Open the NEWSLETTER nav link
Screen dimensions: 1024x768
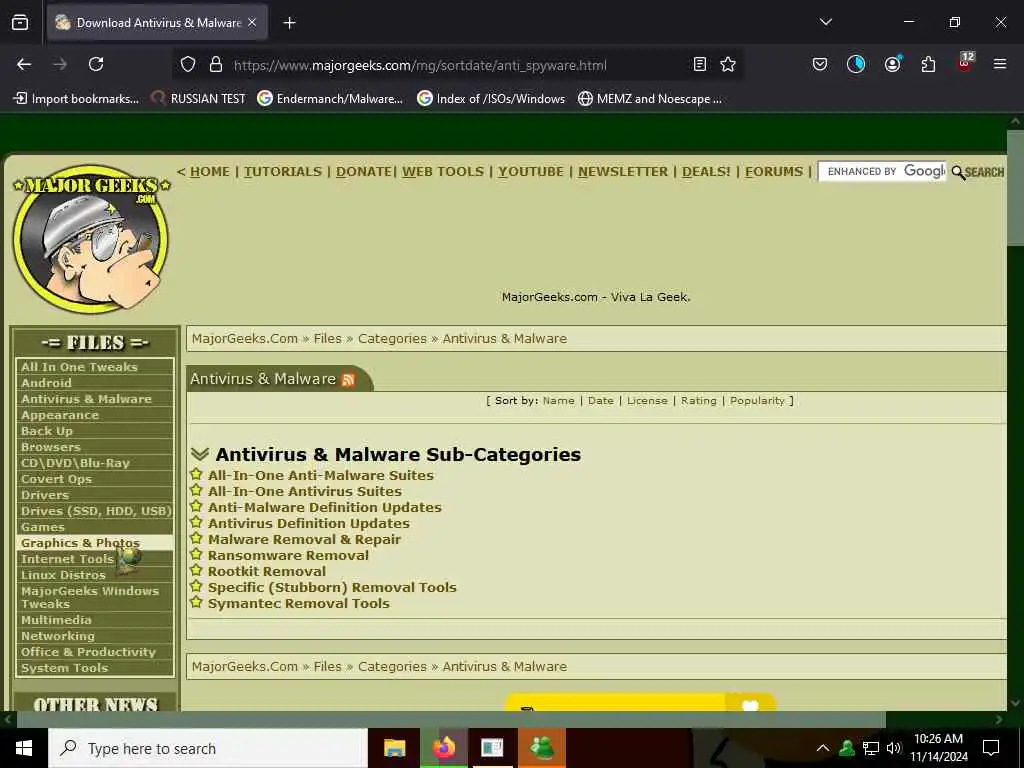(x=623, y=172)
